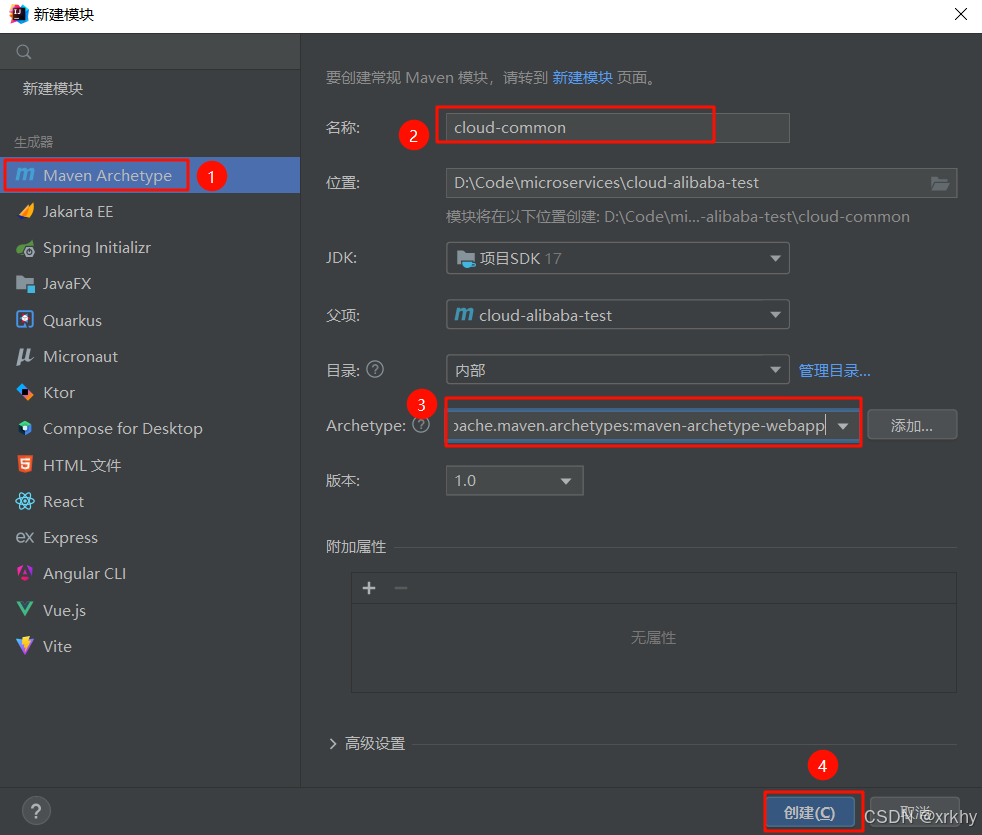Click the search magnifier icon
The height and width of the screenshot is (835, 982).
click(24, 52)
